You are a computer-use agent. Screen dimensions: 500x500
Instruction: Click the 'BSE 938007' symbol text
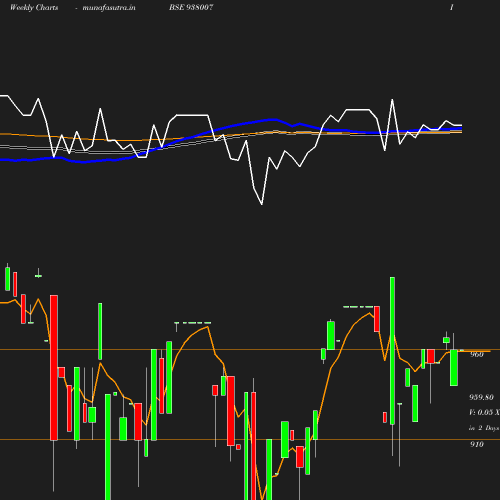191,7
